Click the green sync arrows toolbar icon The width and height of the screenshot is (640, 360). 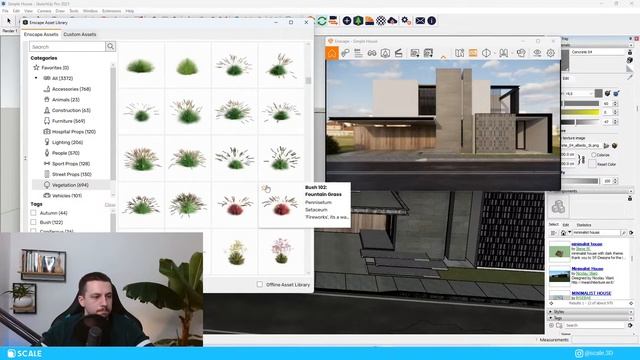click(x=322, y=20)
